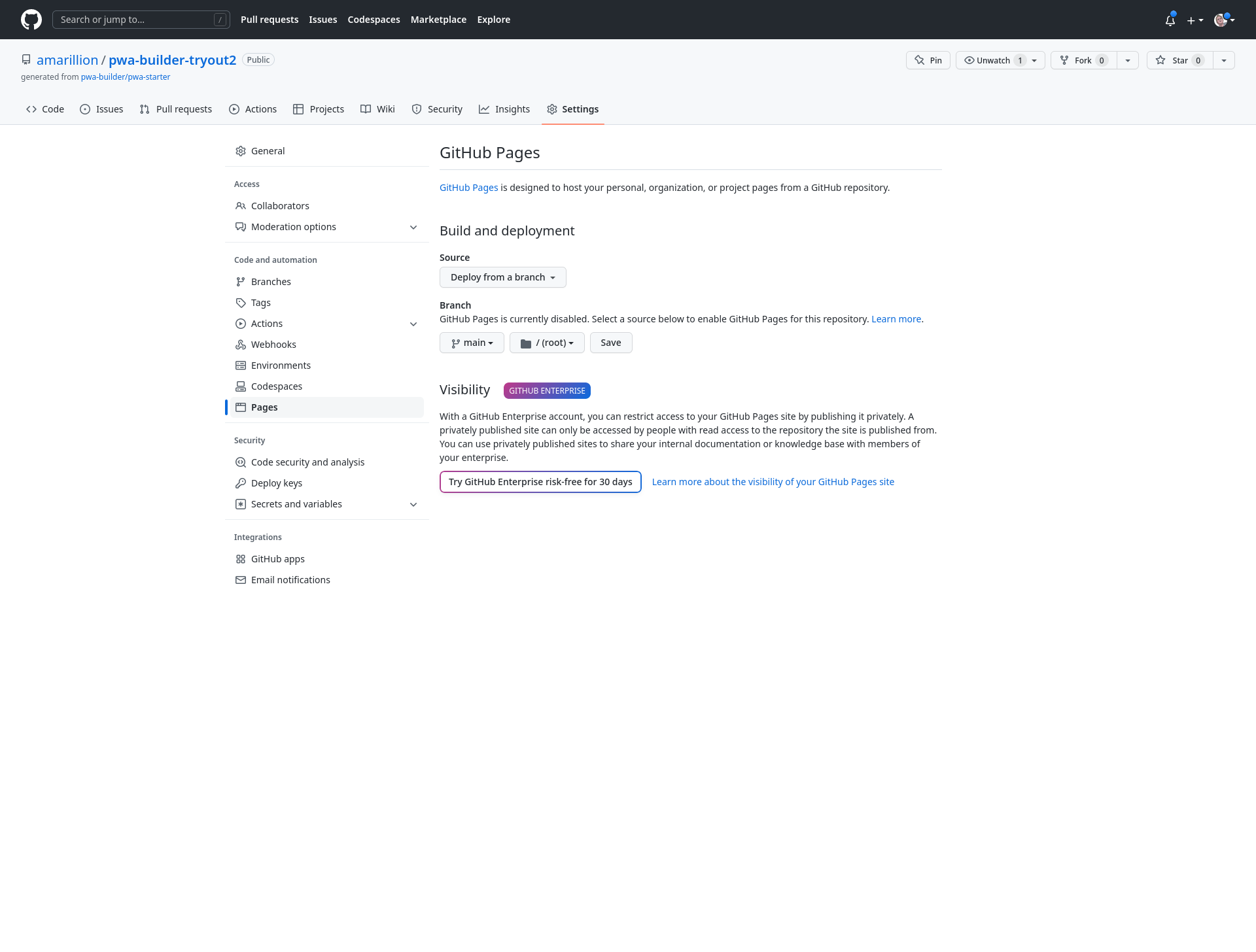Open the GitHub apps settings icon
Viewport: 1256px width, 952px height.
click(241, 558)
